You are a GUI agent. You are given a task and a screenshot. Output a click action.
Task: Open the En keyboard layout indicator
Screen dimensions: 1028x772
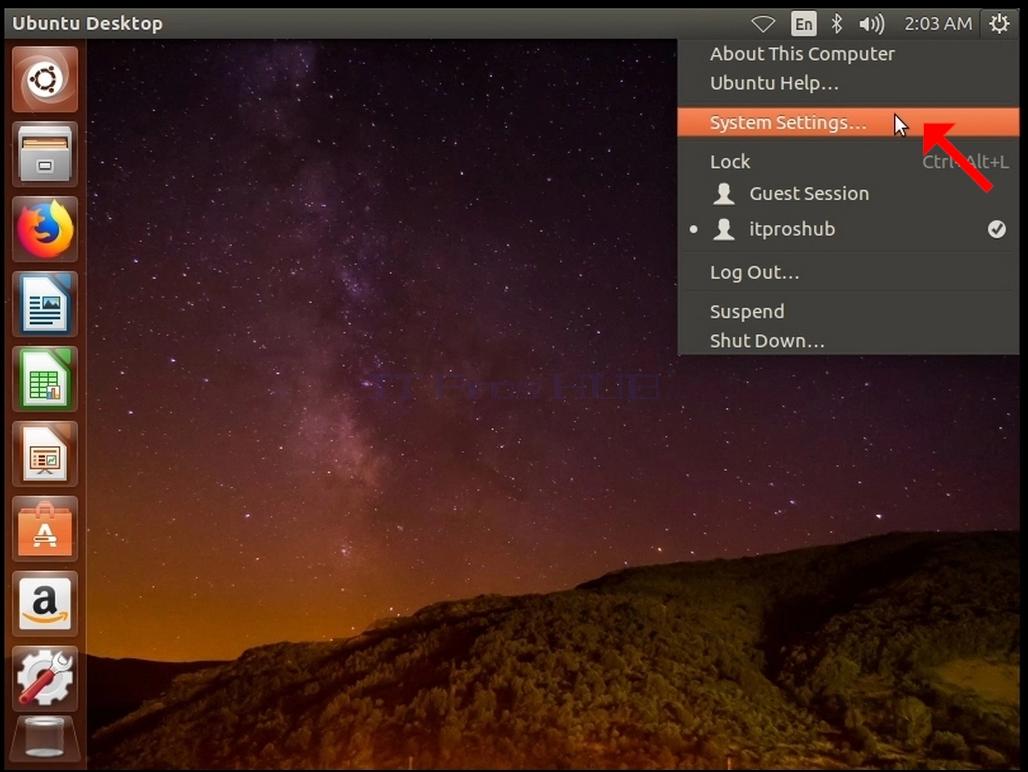(x=803, y=24)
